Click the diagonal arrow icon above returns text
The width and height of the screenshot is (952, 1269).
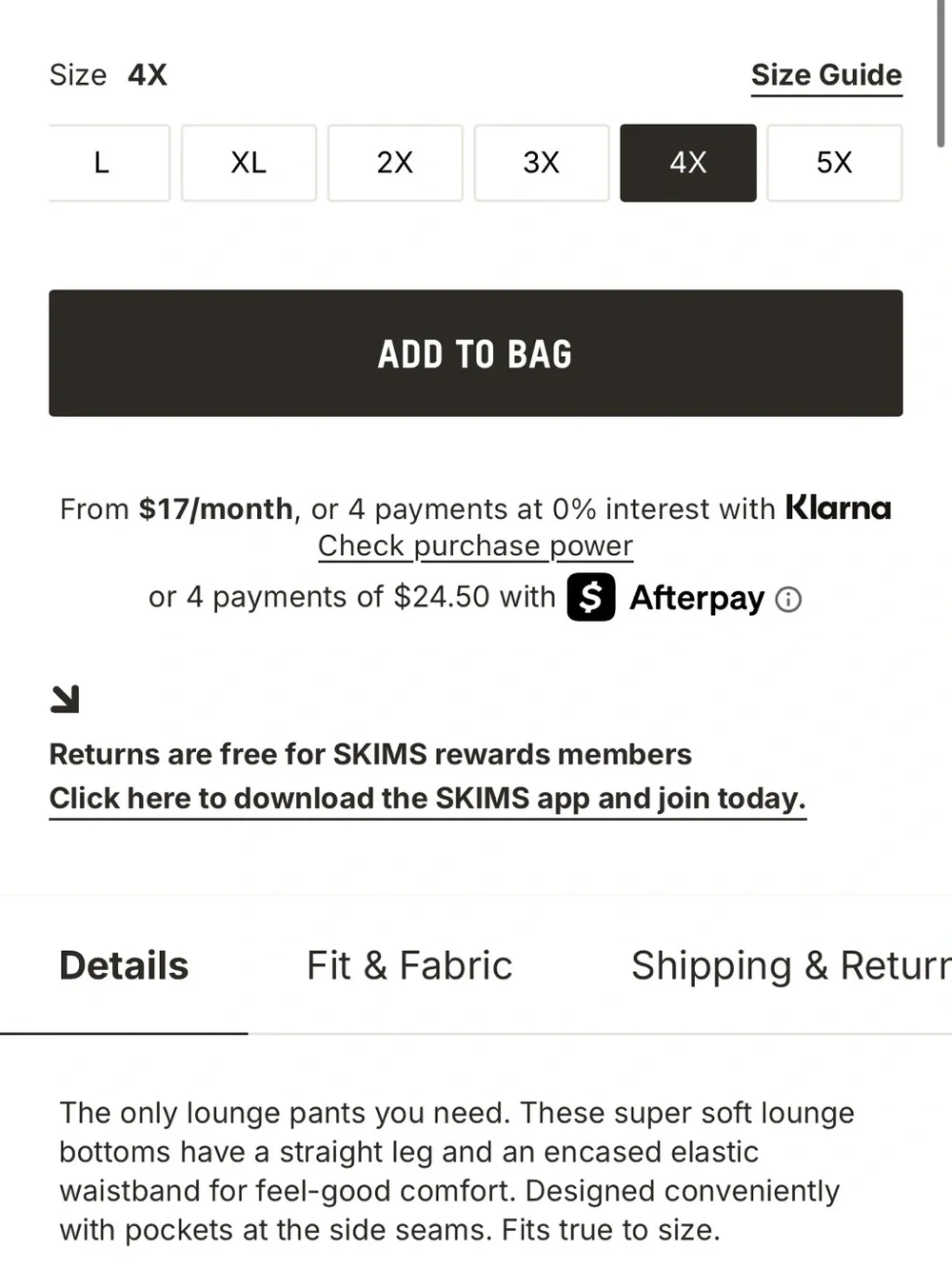click(x=65, y=699)
